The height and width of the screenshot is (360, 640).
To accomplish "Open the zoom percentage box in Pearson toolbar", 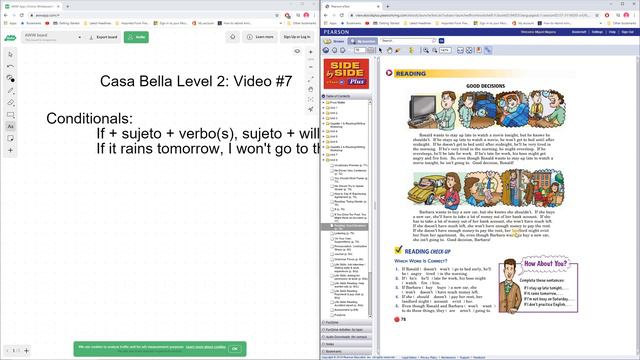I will tap(445, 50).
